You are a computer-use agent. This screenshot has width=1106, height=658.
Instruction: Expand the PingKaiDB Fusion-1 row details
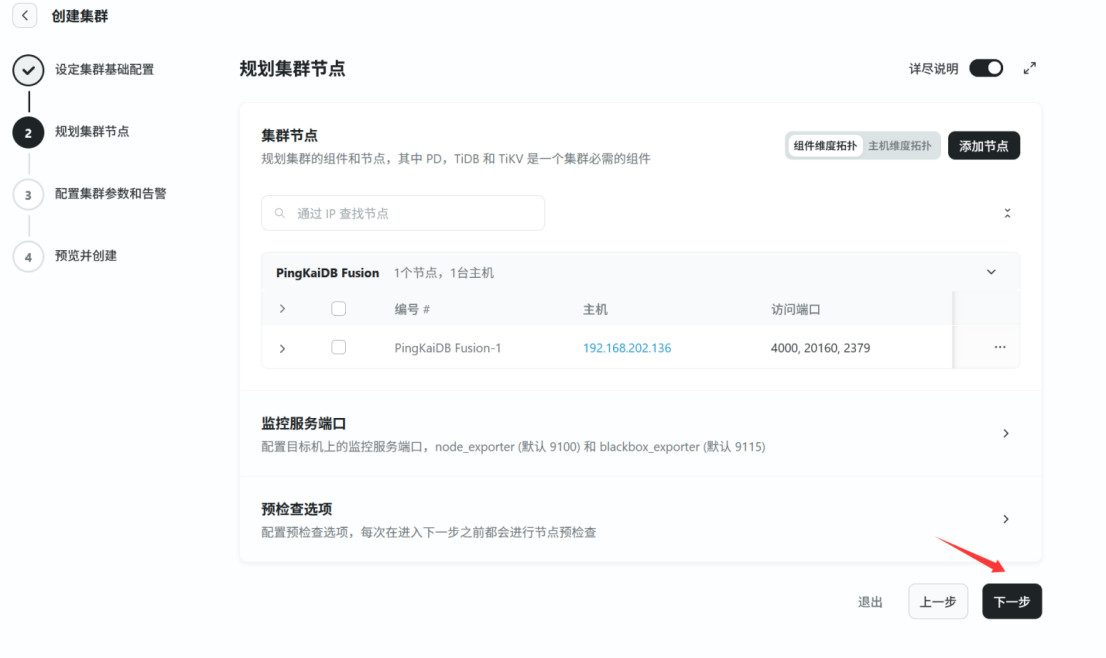(282, 348)
